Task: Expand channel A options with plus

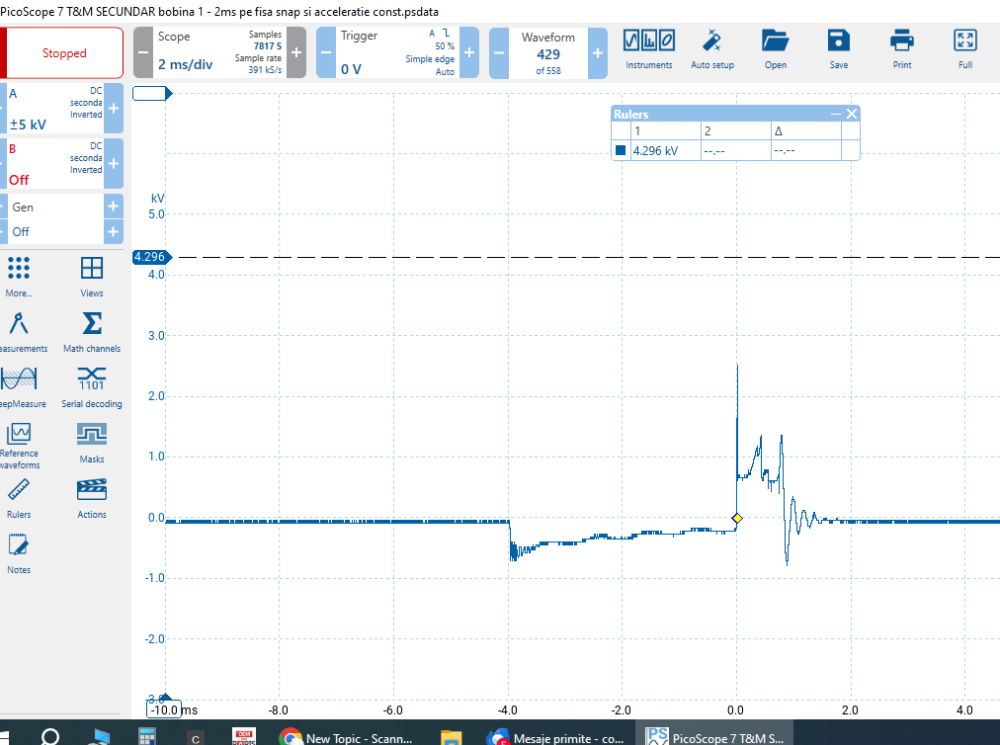Action: coord(113,108)
